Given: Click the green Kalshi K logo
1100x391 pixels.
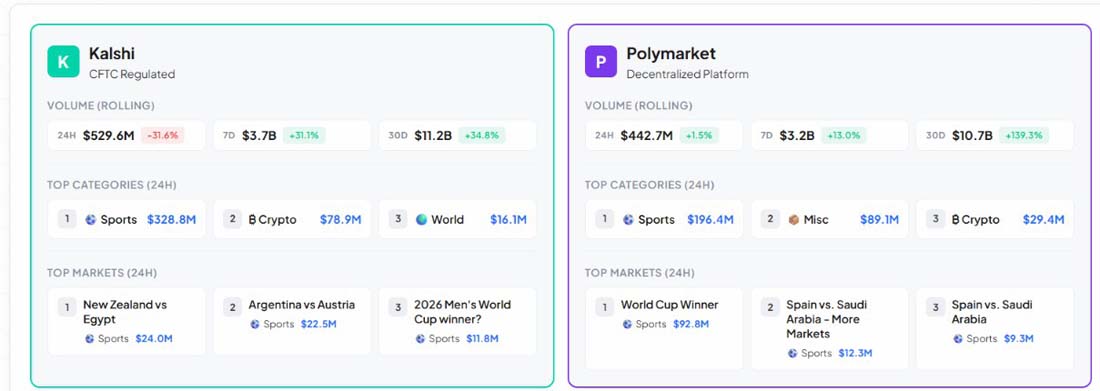Looking at the screenshot, I should (63, 62).
